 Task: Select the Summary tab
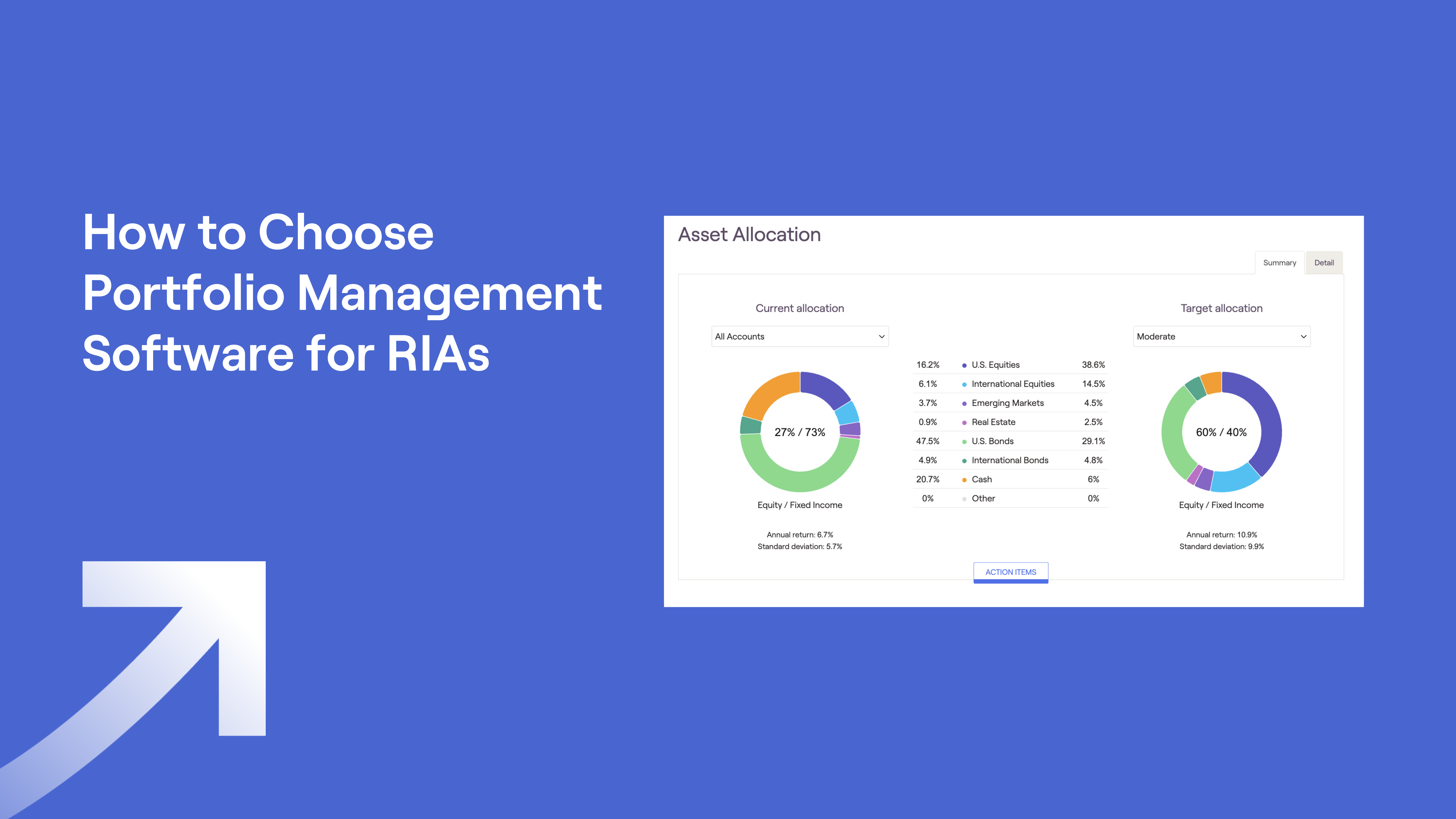tap(1280, 262)
